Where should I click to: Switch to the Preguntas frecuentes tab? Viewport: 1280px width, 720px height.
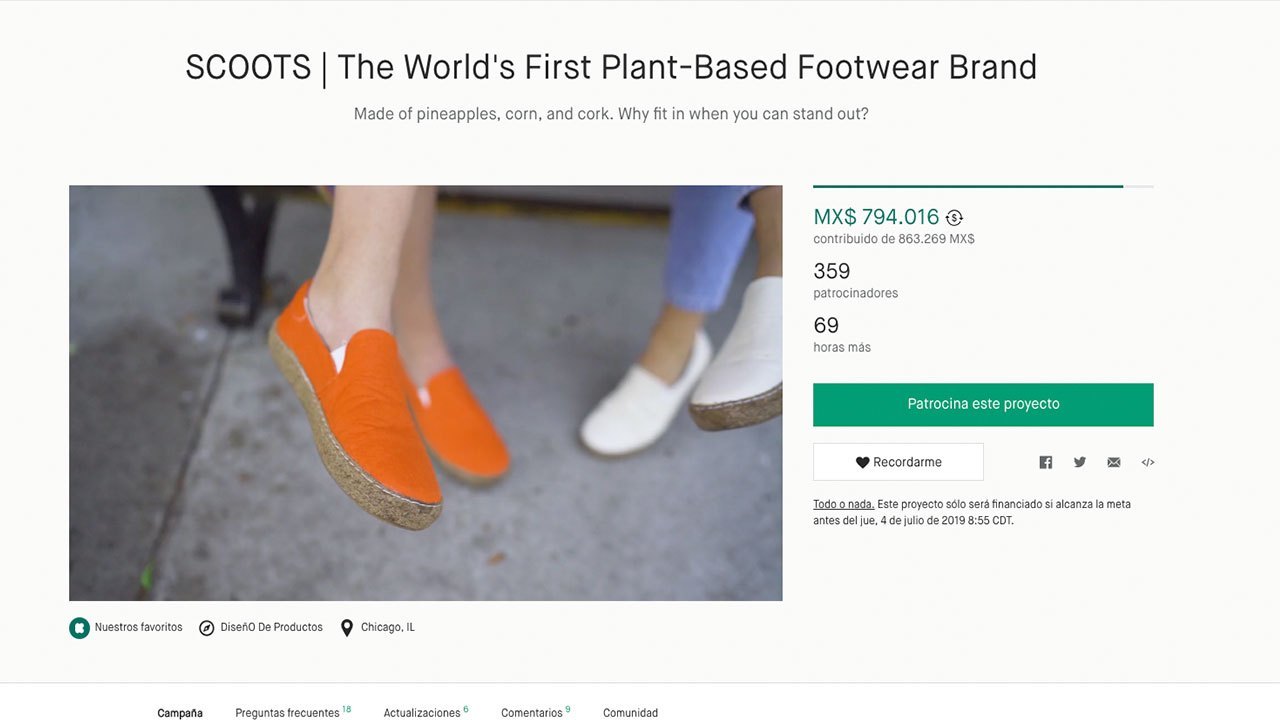[x=287, y=713]
